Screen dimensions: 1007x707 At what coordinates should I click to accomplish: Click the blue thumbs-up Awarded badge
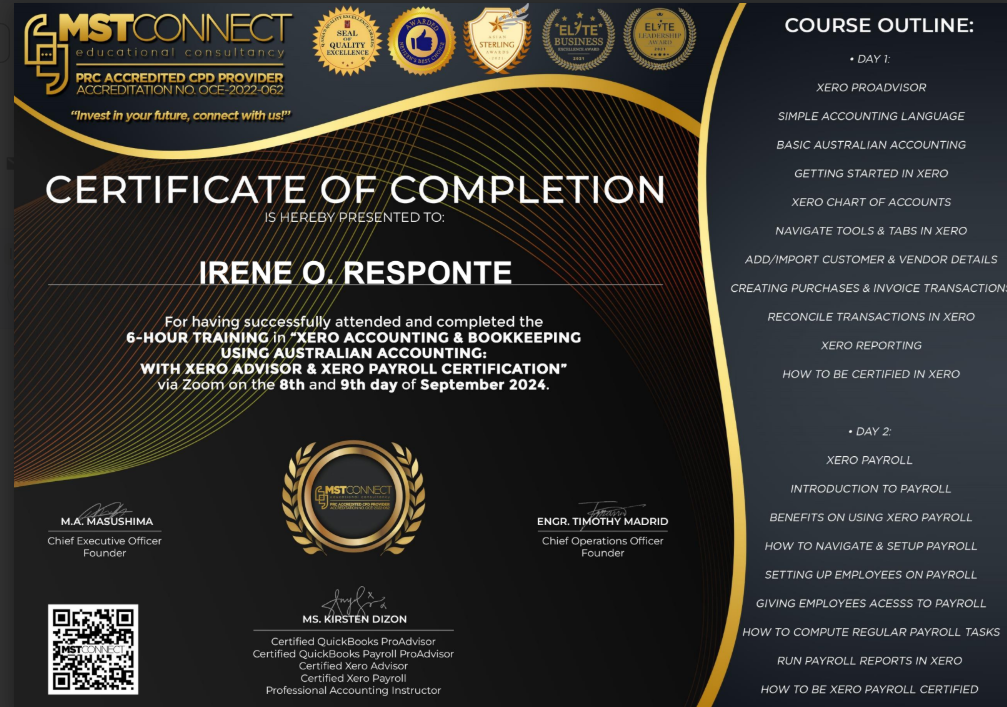(x=422, y=42)
